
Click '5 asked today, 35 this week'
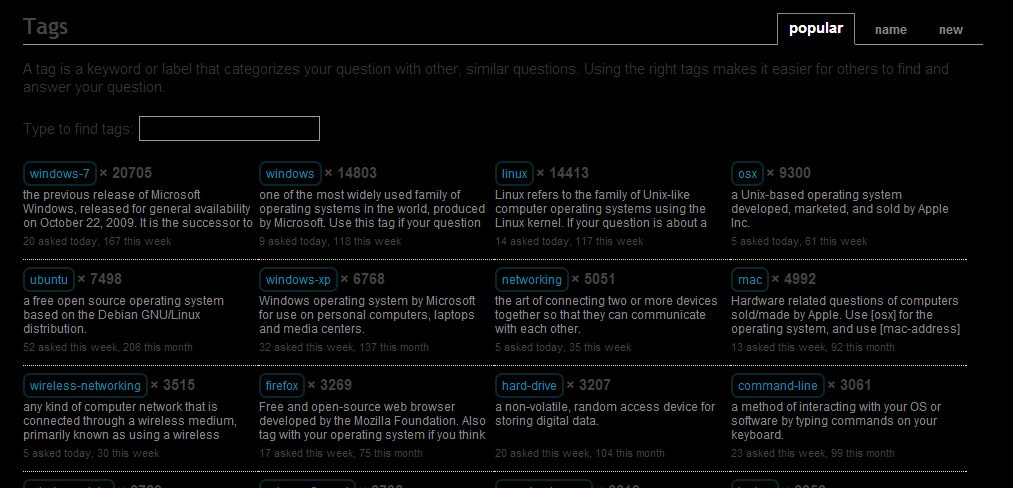point(563,347)
